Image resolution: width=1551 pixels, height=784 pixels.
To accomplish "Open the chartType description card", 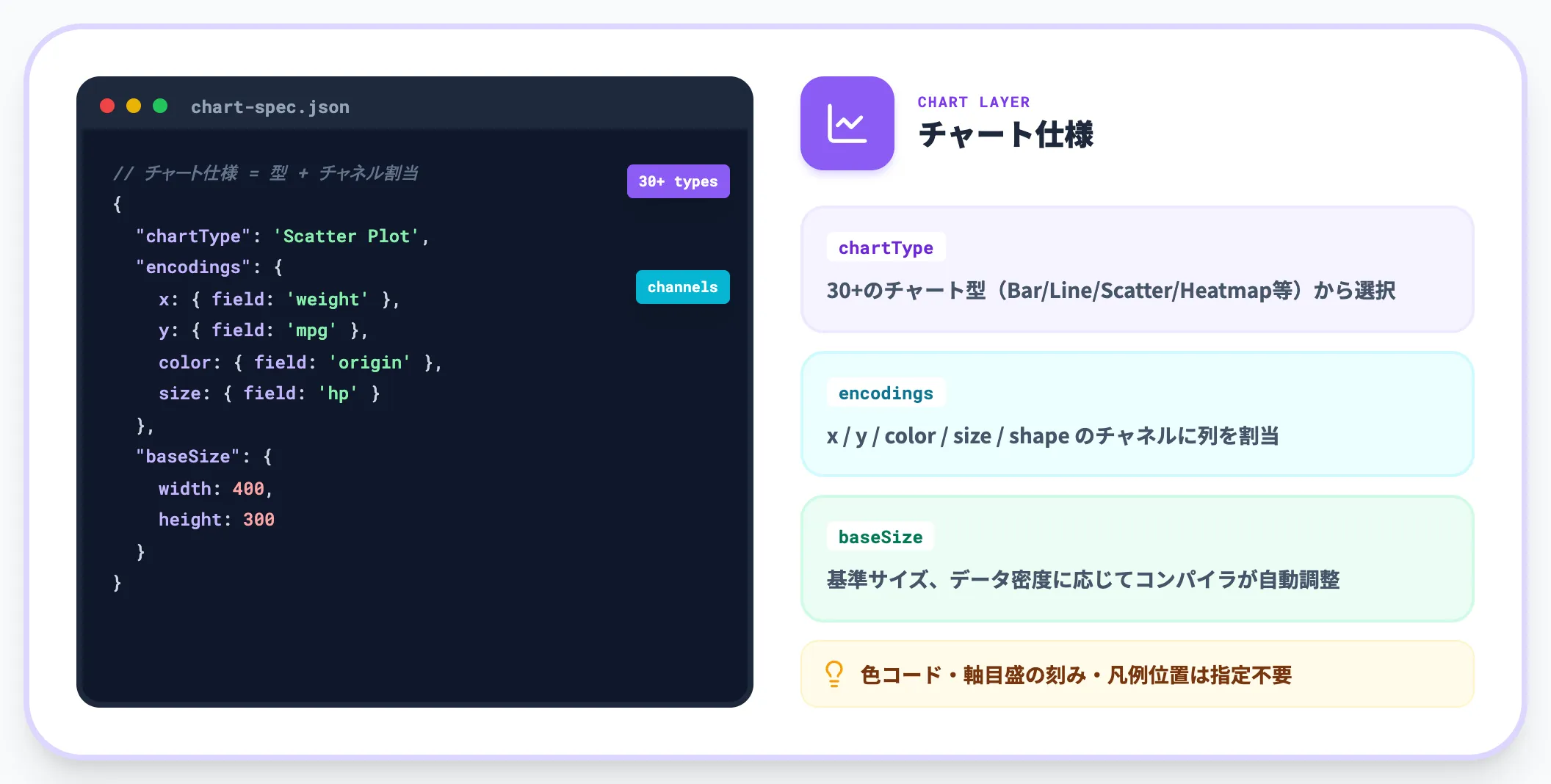I will [x=1137, y=269].
